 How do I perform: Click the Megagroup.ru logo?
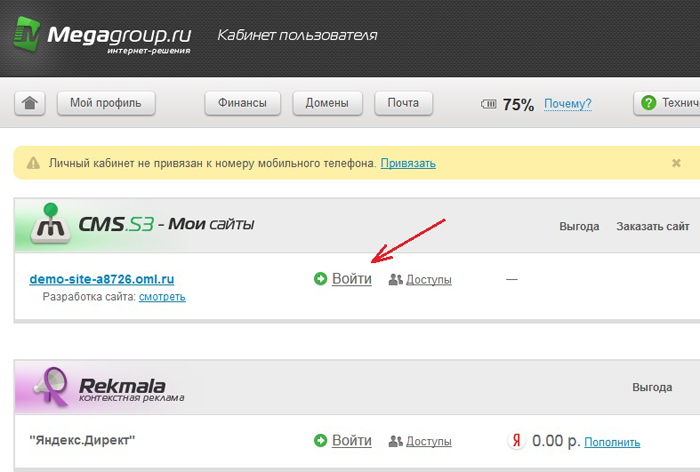102,36
